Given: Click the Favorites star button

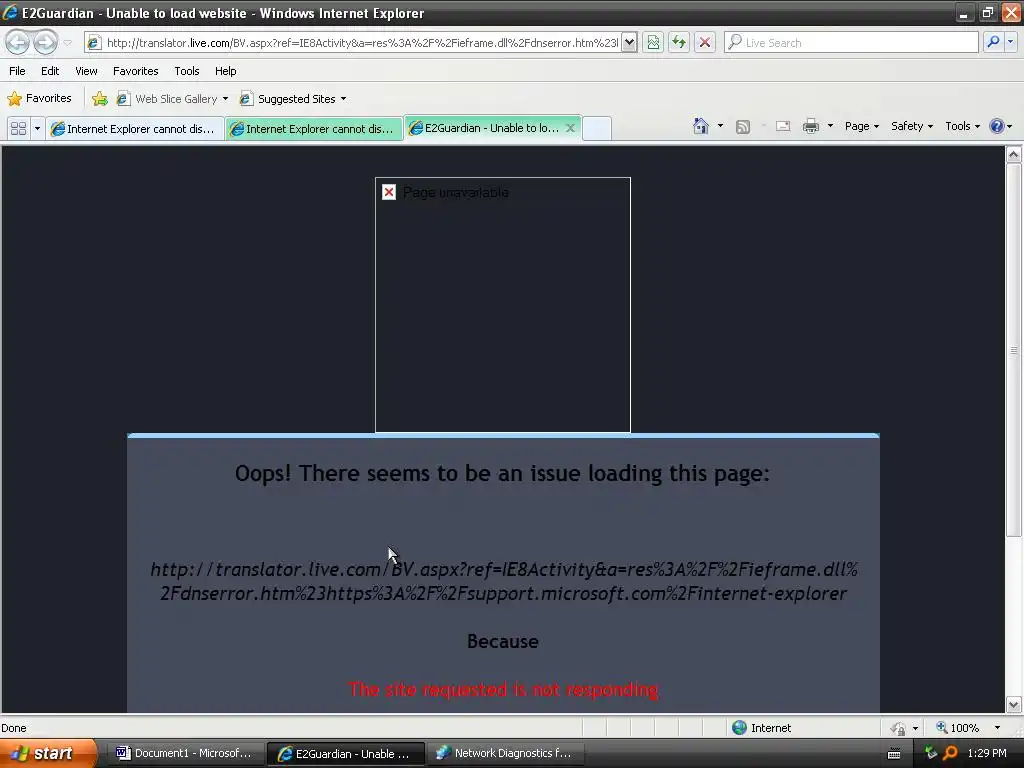Looking at the screenshot, I should pos(39,99).
